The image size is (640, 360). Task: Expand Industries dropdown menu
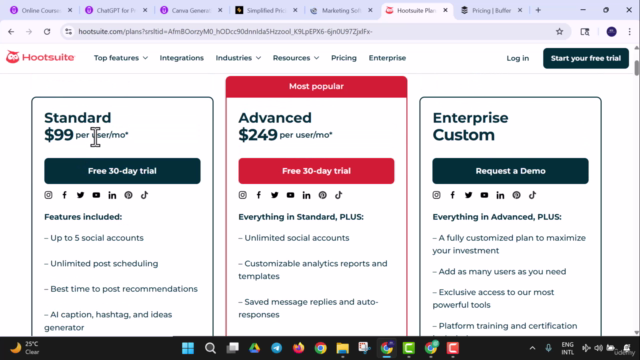point(238,58)
